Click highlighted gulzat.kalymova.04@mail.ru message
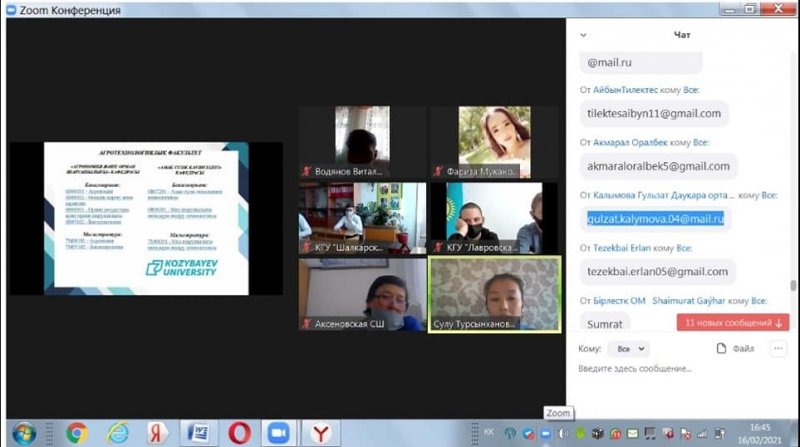 tap(655, 219)
